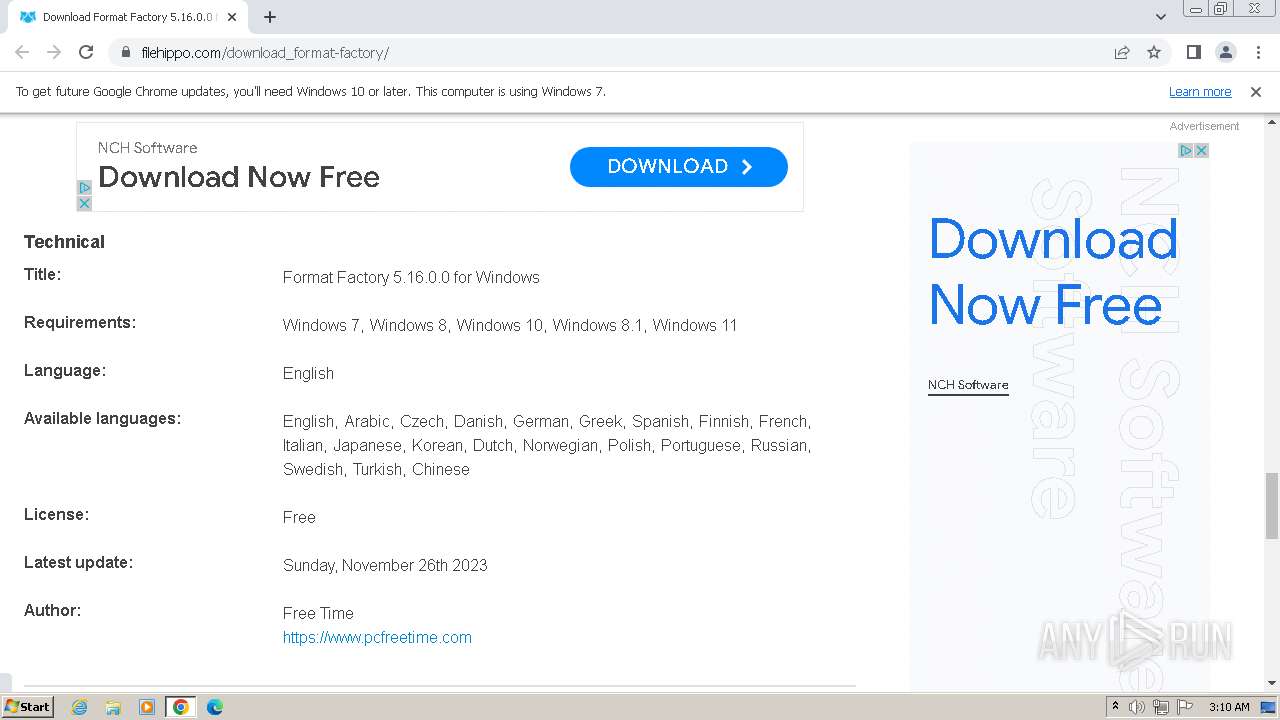Image resolution: width=1280 pixels, height=720 pixels.
Task: Click sidebar Download Now Free headline
Action: [1053, 271]
